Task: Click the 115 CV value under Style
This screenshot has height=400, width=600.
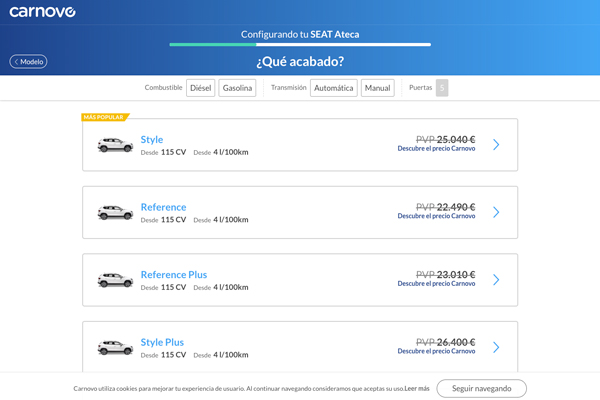Action: coord(173,152)
